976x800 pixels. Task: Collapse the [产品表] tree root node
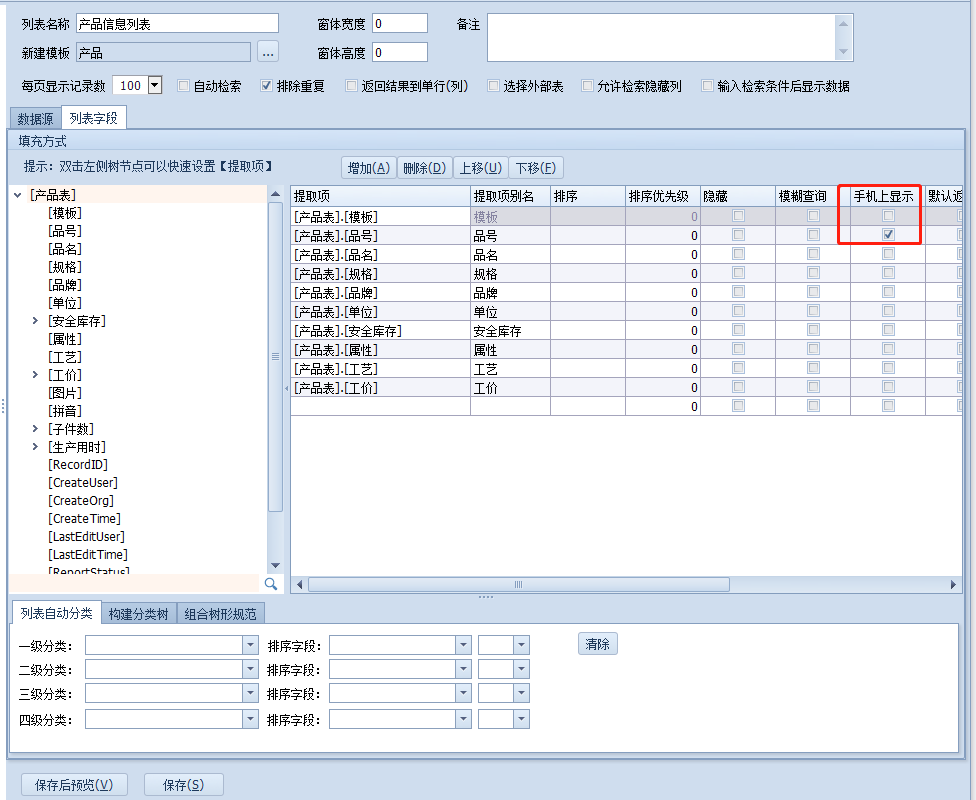click(x=18, y=196)
